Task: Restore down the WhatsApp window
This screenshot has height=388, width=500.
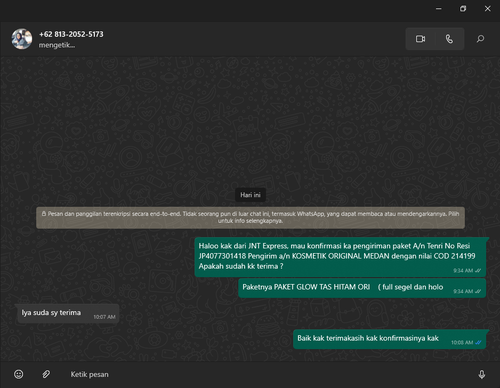Action: [x=463, y=9]
